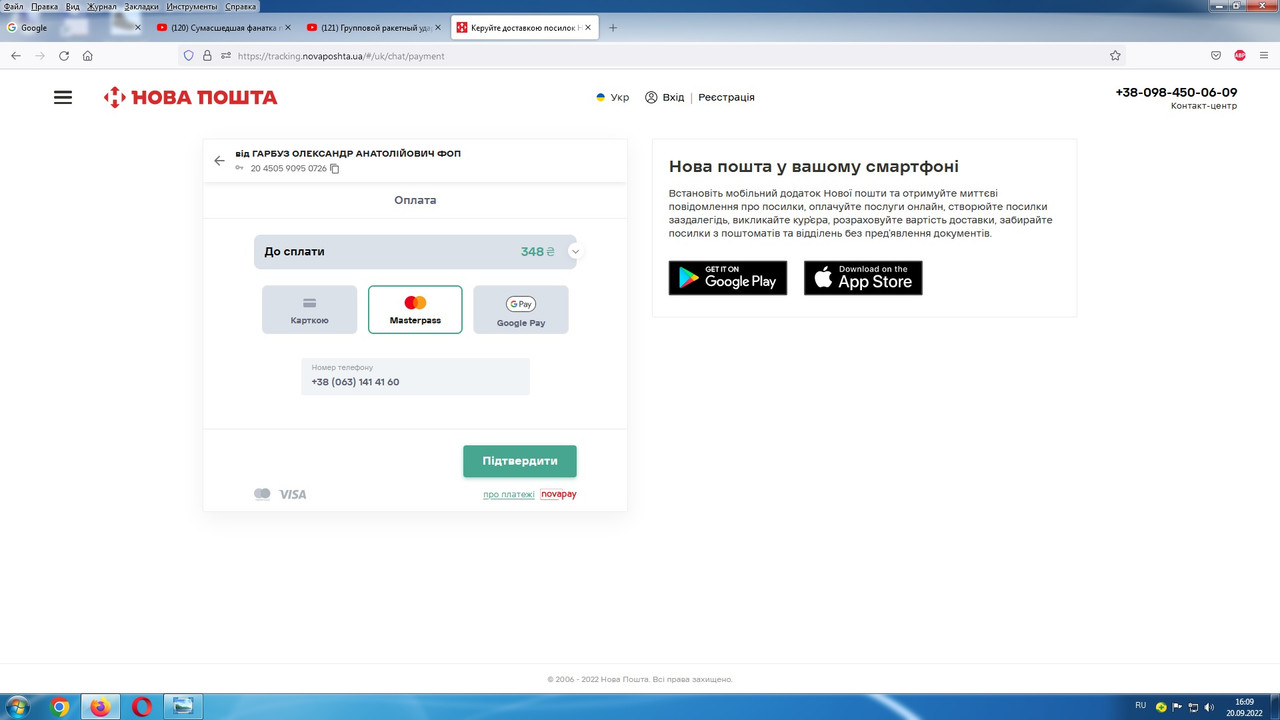Close the Google tab
The width and height of the screenshot is (1280, 720).
tap(138, 27)
